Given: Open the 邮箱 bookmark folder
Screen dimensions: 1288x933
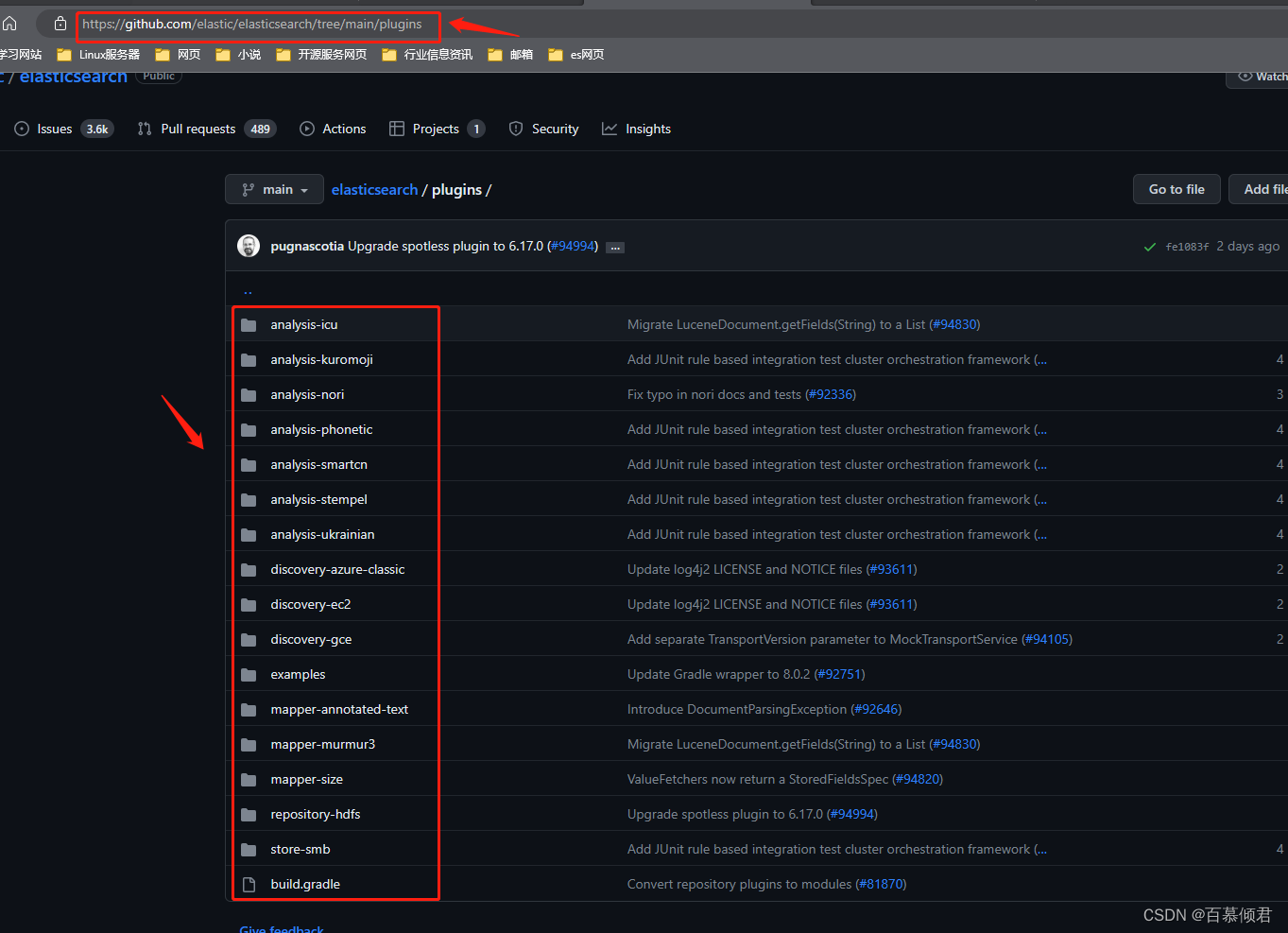Looking at the screenshot, I should (510, 55).
